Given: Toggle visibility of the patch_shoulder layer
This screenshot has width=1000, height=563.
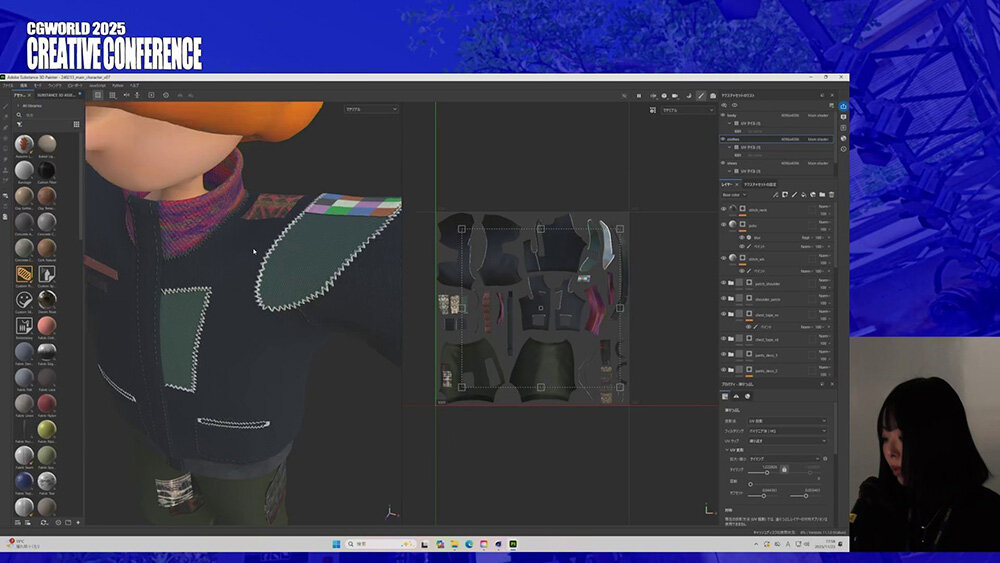Looking at the screenshot, I should [724, 283].
